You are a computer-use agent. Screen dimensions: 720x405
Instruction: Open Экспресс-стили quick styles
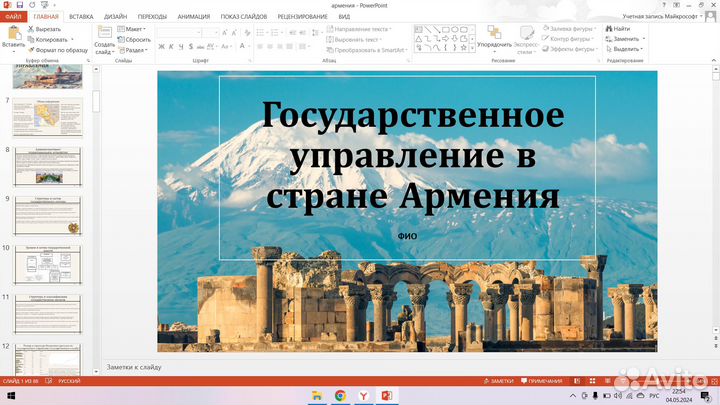(x=526, y=40)
